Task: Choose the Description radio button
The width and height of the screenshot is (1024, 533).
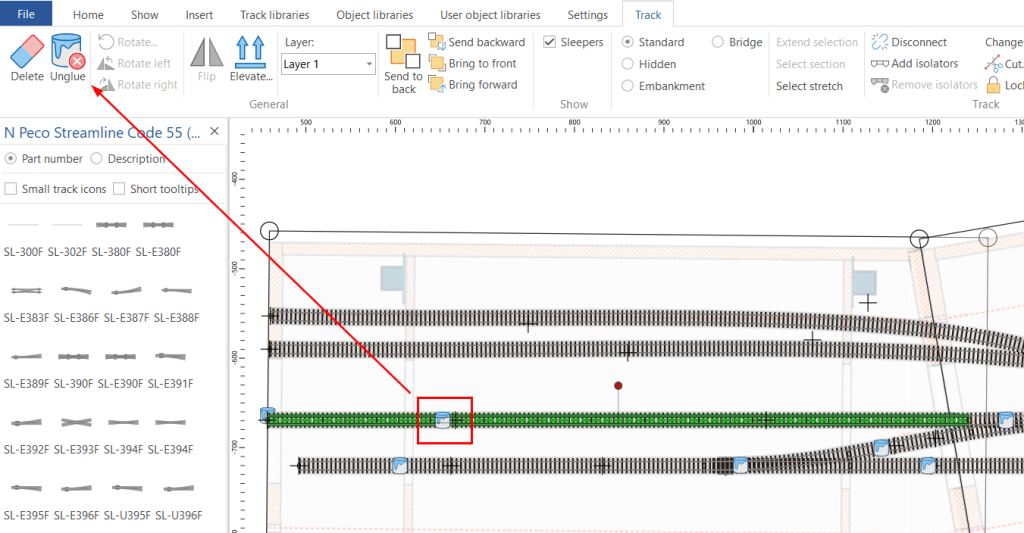Action: point(97,158)
